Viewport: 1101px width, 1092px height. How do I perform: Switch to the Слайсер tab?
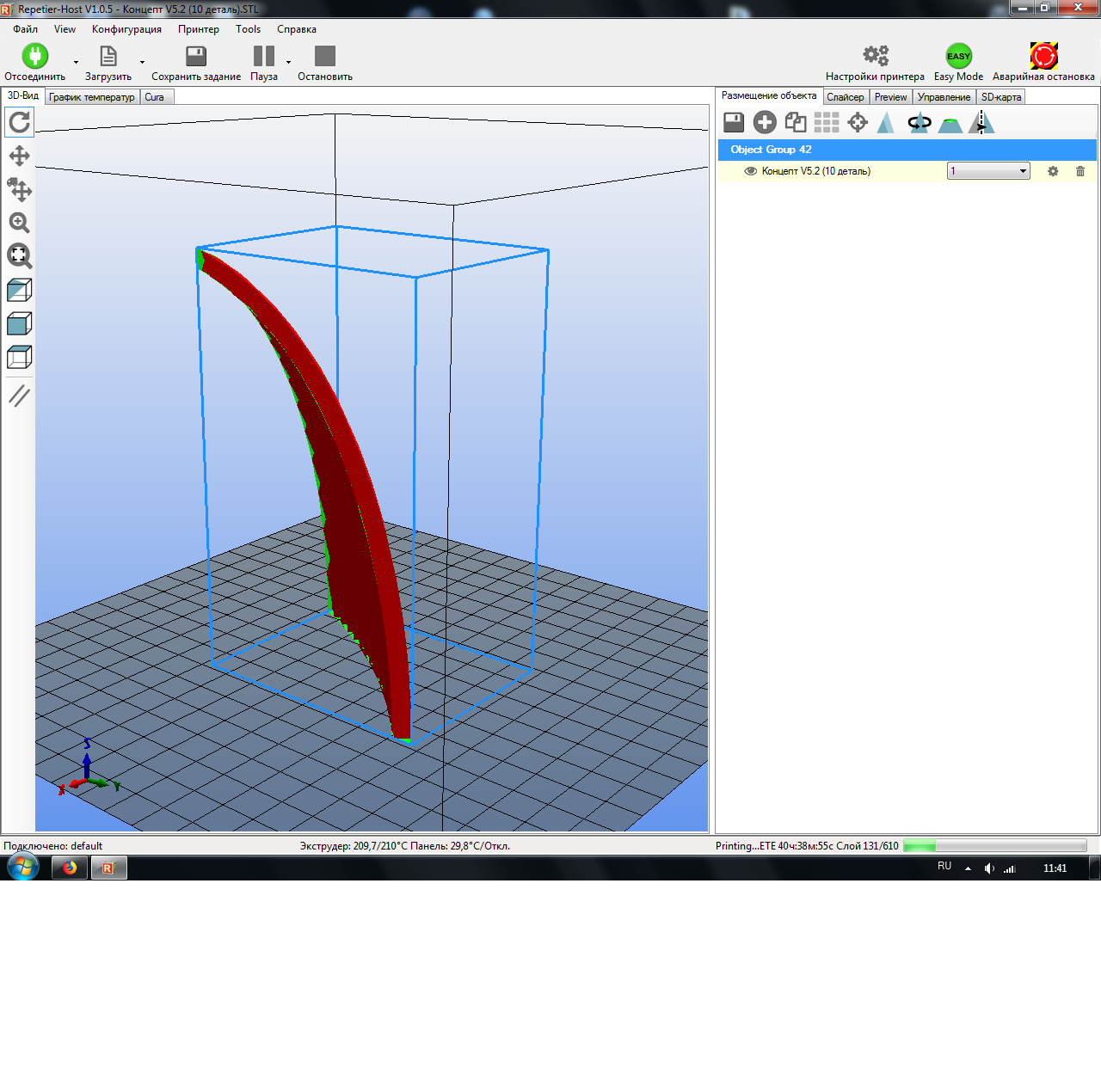tap(846, 96)
